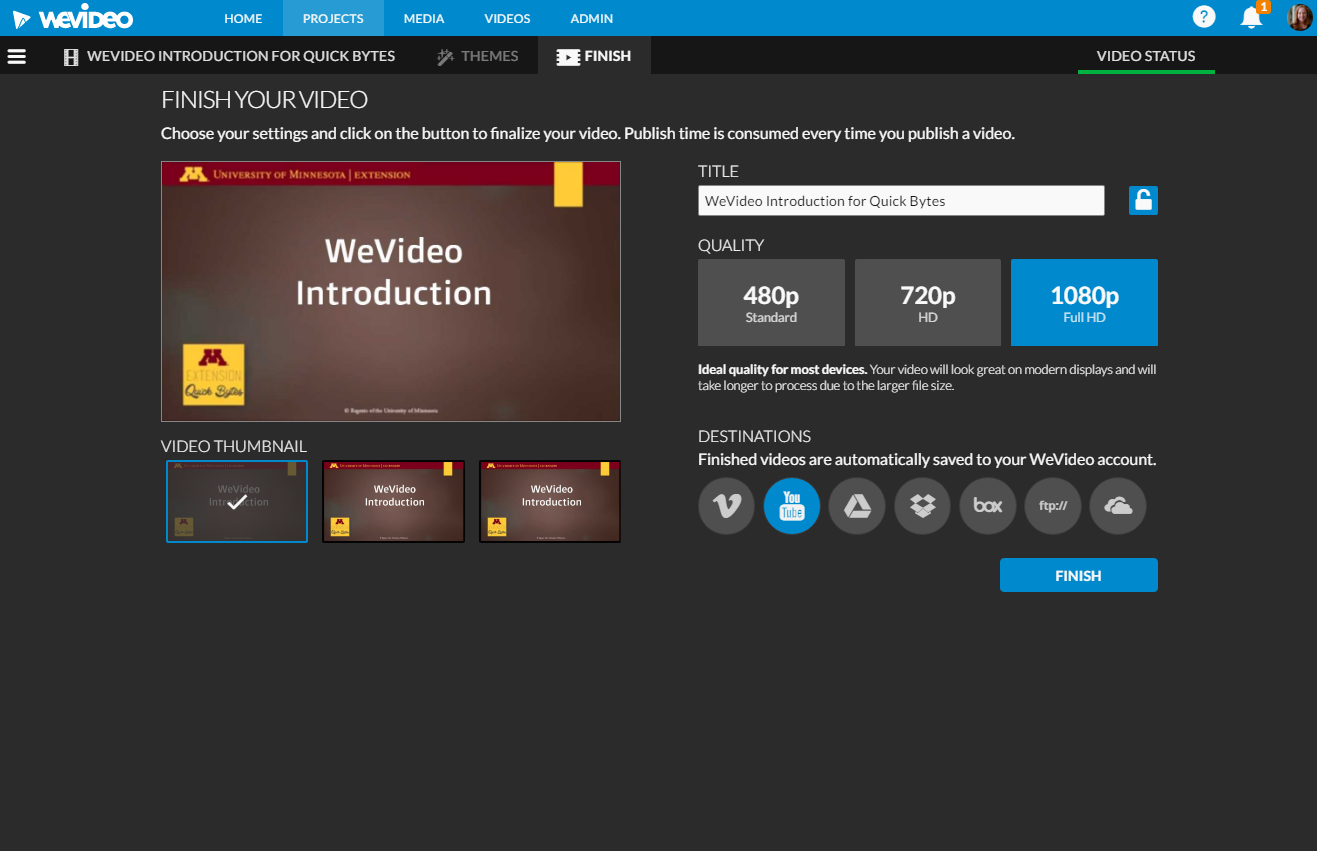Enable 1080p Full HD quality
1317x851 pixels.
[x=1084, y=302]
